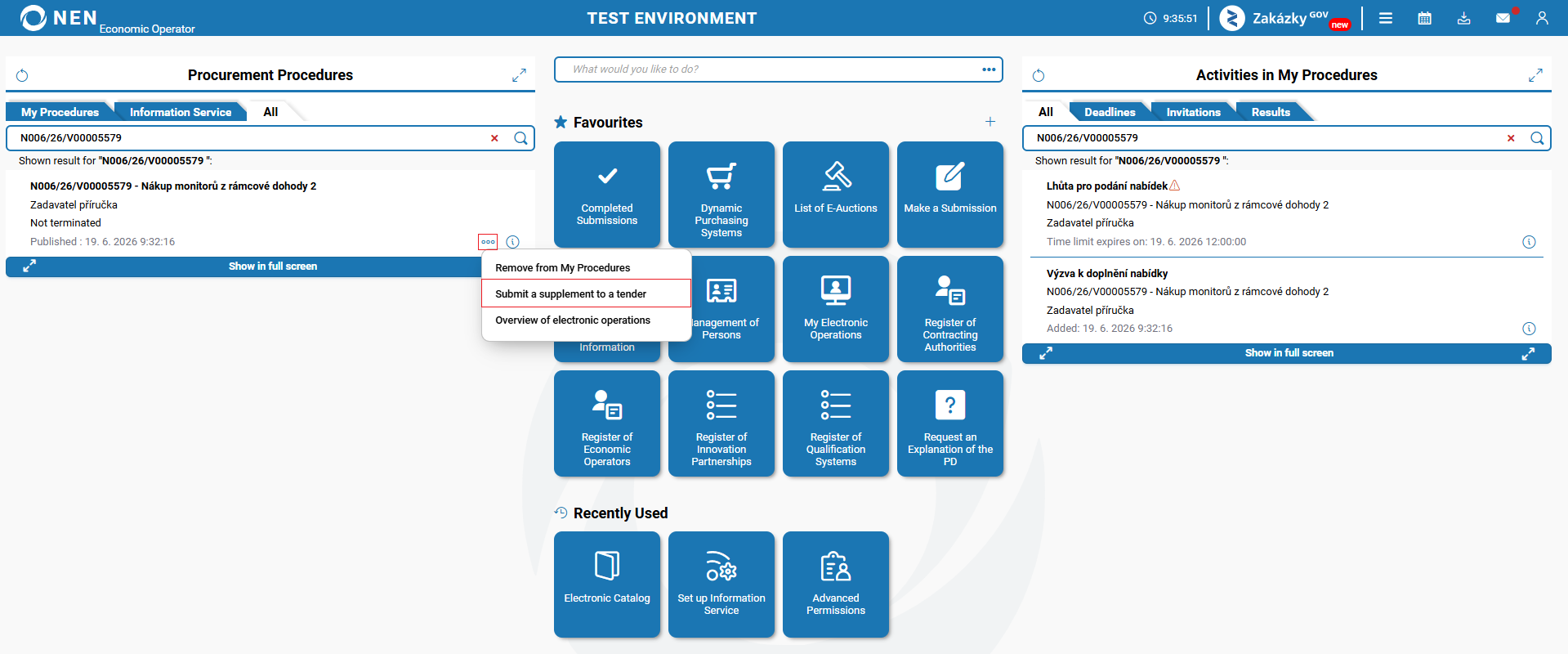
Task: Open three-dots menu for procedure N006/26/V00005579
Action: point(488,242)
